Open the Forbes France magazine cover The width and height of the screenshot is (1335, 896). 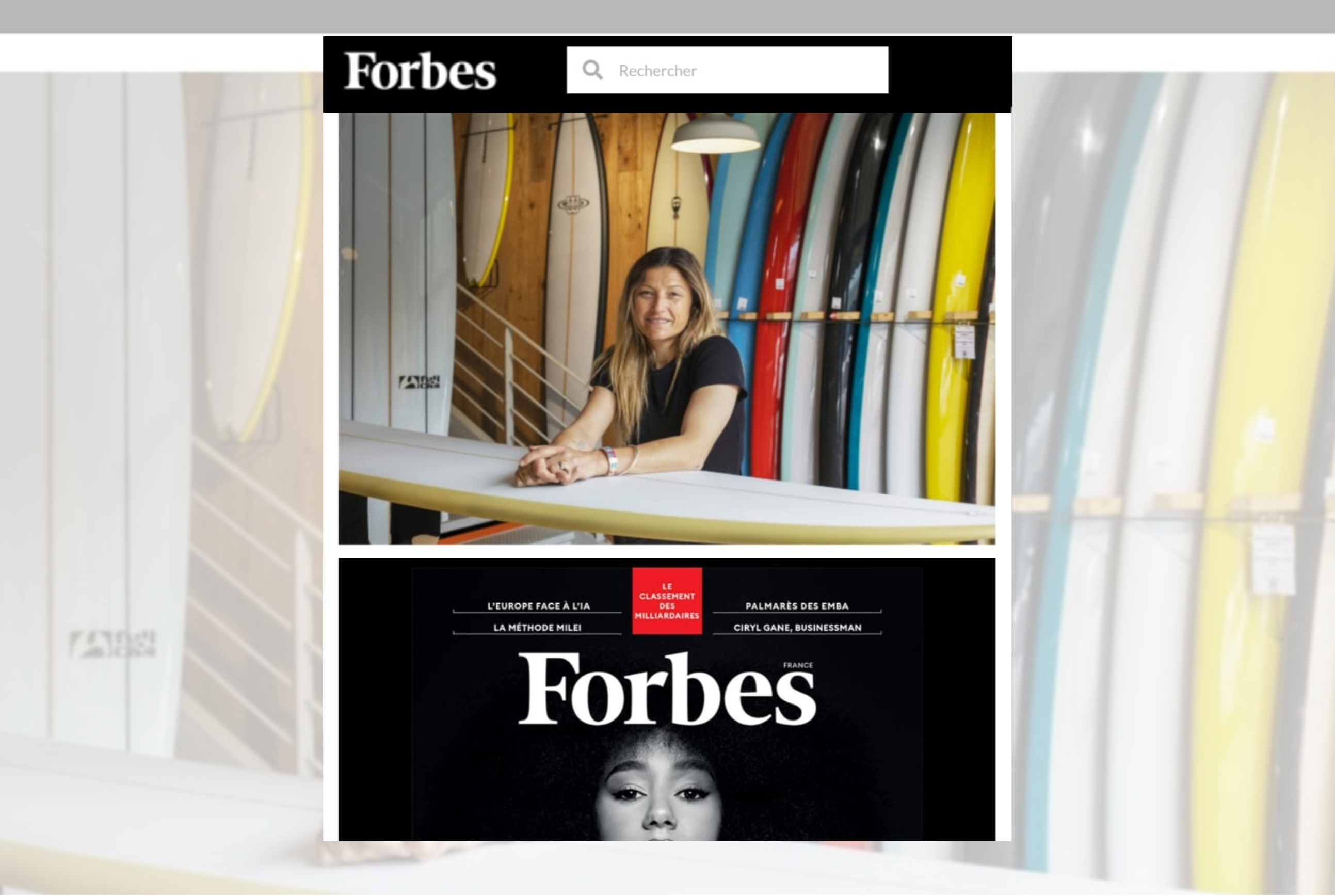667,699
